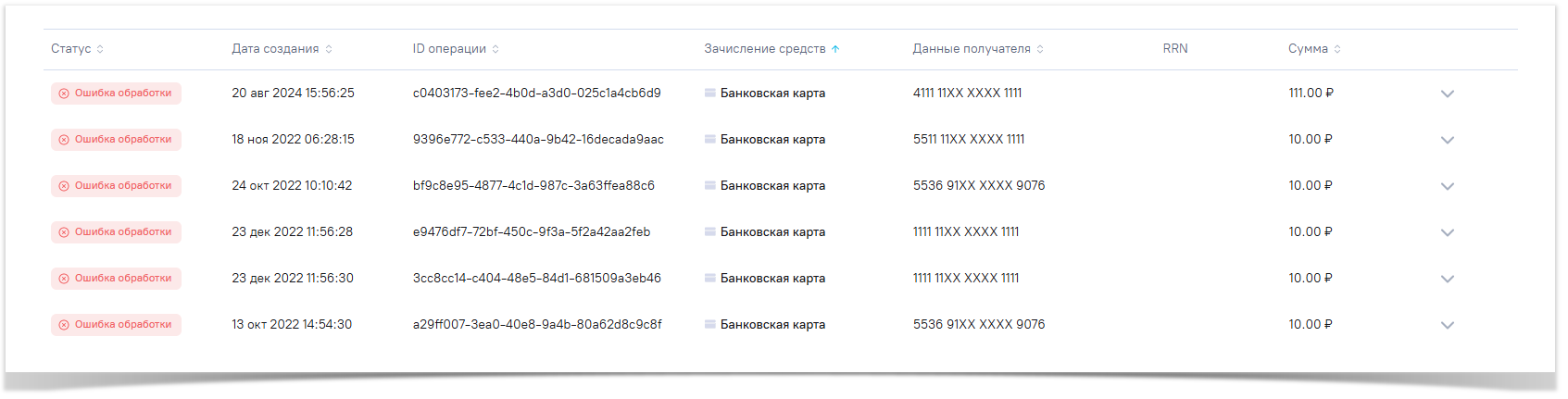This screenshot has width=1568, height=399.
Task: Click blue arrow next to Зачисление средств
Action: pyautogui.click(x=835, y=49)
